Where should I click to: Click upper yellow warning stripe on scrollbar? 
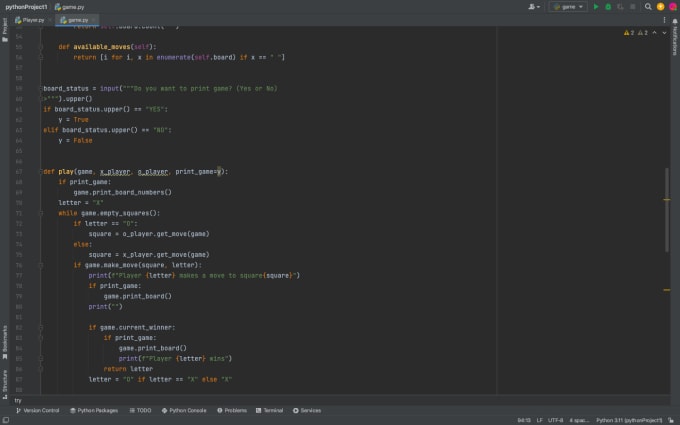667,199
